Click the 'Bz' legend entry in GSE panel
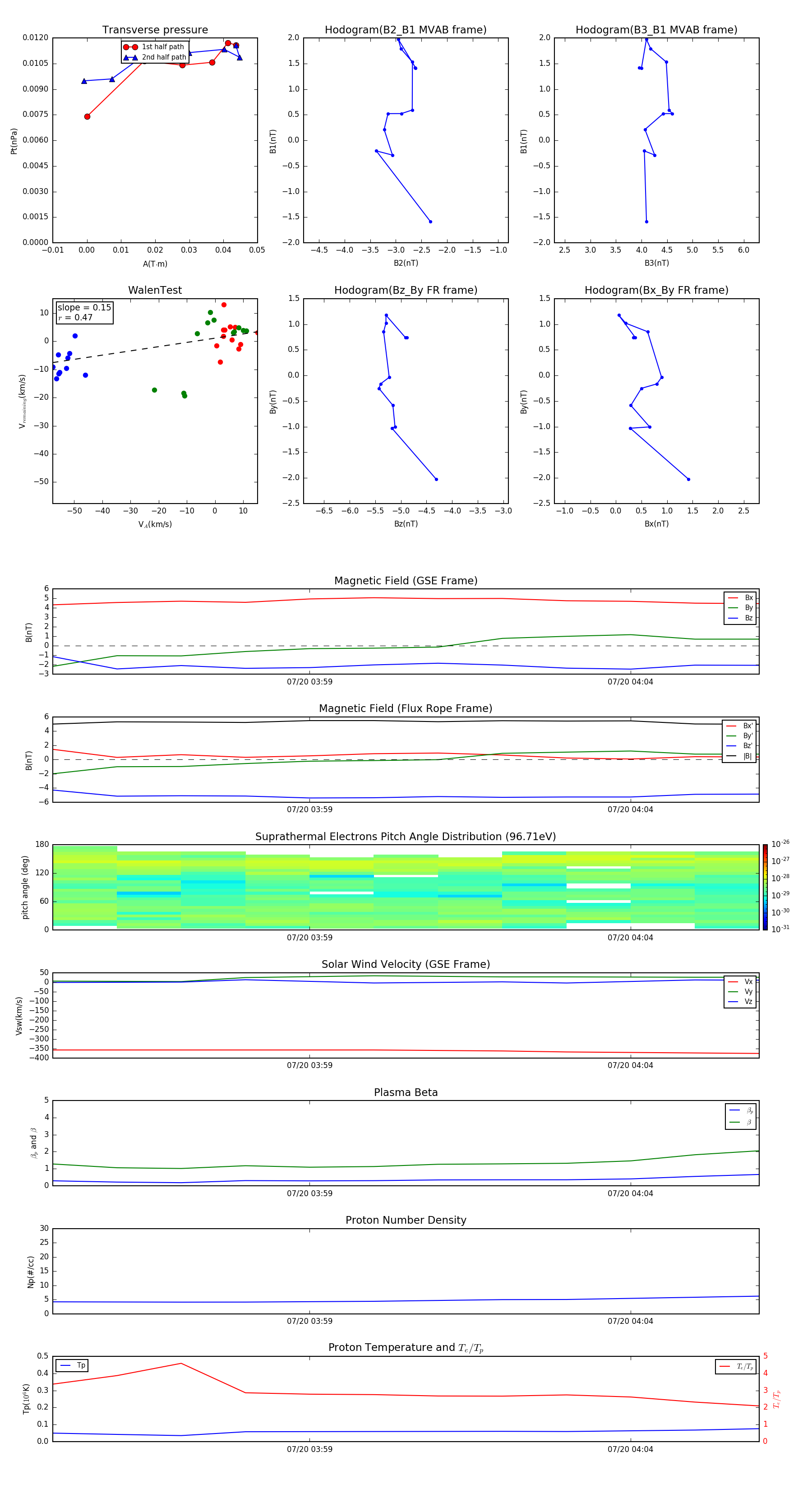 click(740, 619)
